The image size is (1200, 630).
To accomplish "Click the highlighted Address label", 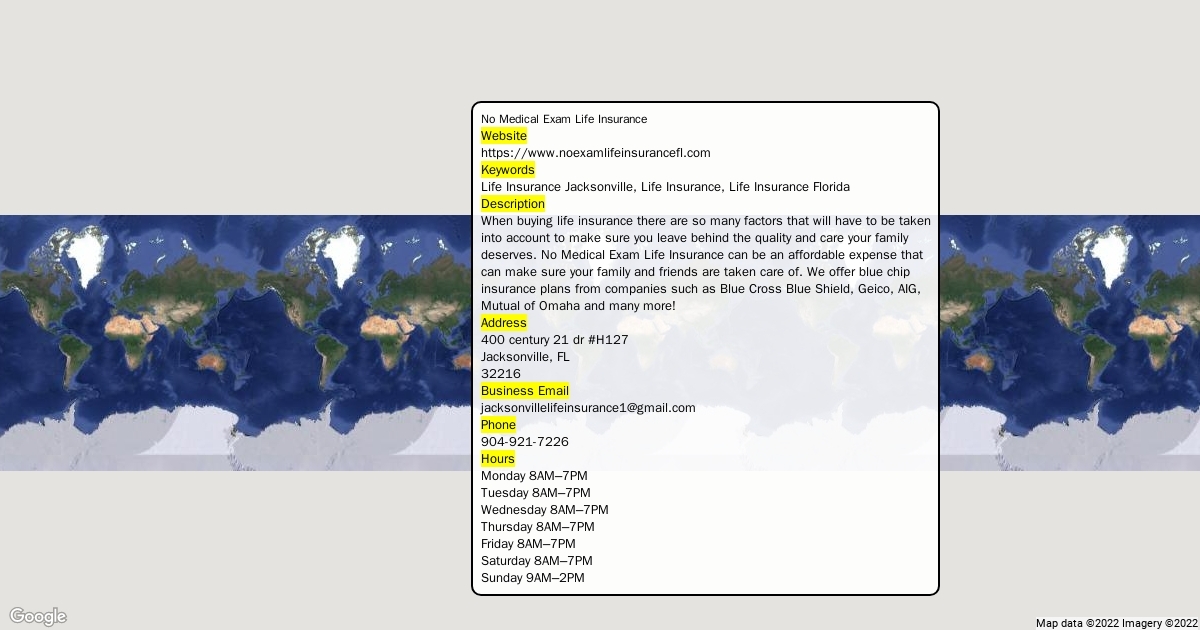I will coord(503,323).
